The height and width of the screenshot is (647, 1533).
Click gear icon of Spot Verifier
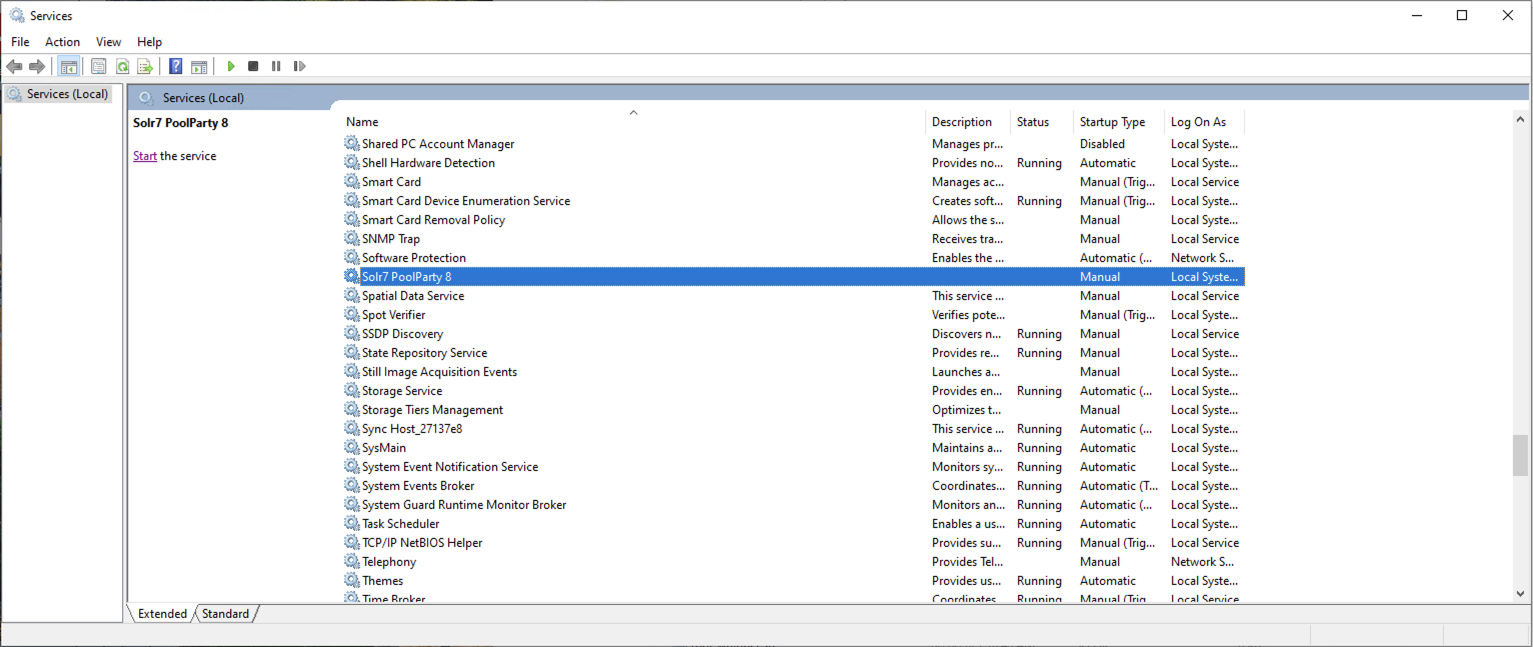[x=352, y=315]
